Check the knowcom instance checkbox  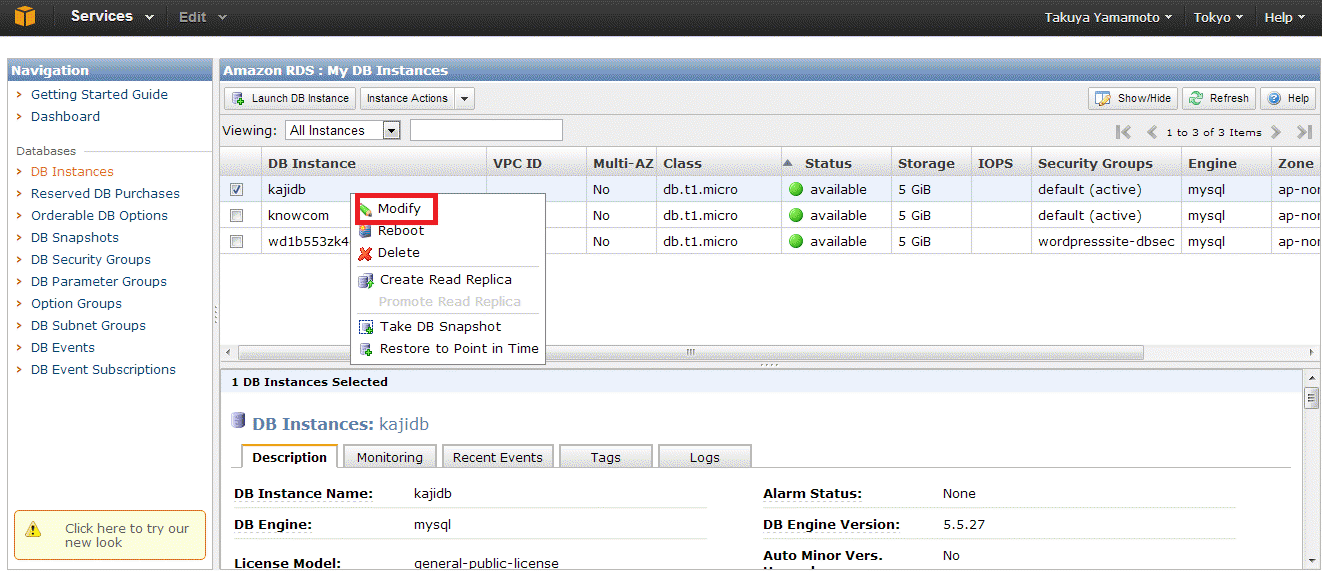point(236,215)
